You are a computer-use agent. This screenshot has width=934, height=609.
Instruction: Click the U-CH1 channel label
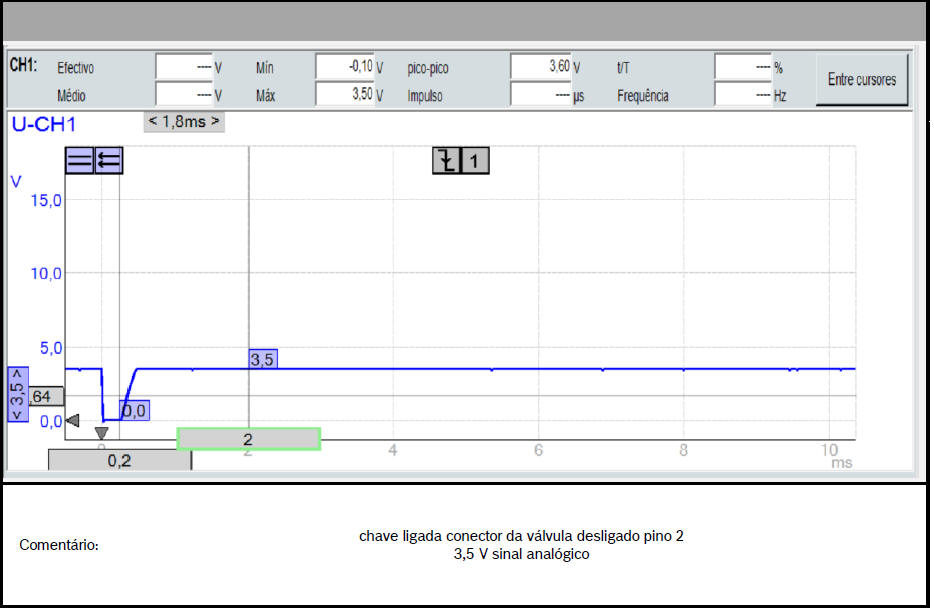tap(43, 125)
